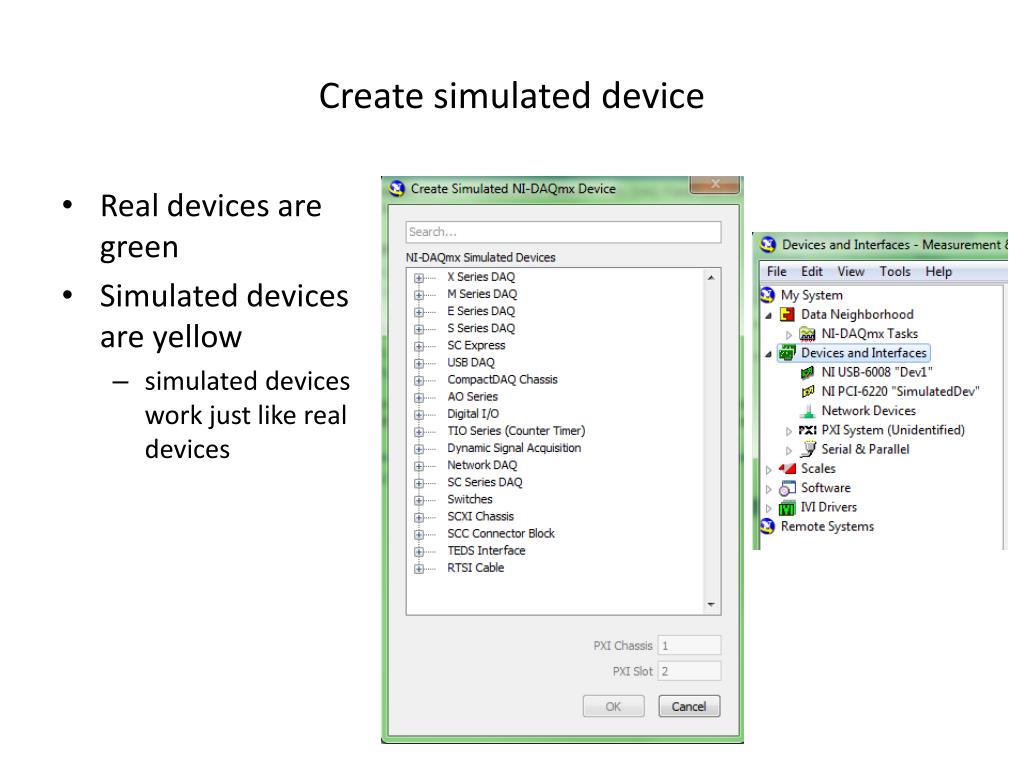Expand the Dynamic Signal Acquisition node
Screen dimensions: 1024x768
(419, 449)
